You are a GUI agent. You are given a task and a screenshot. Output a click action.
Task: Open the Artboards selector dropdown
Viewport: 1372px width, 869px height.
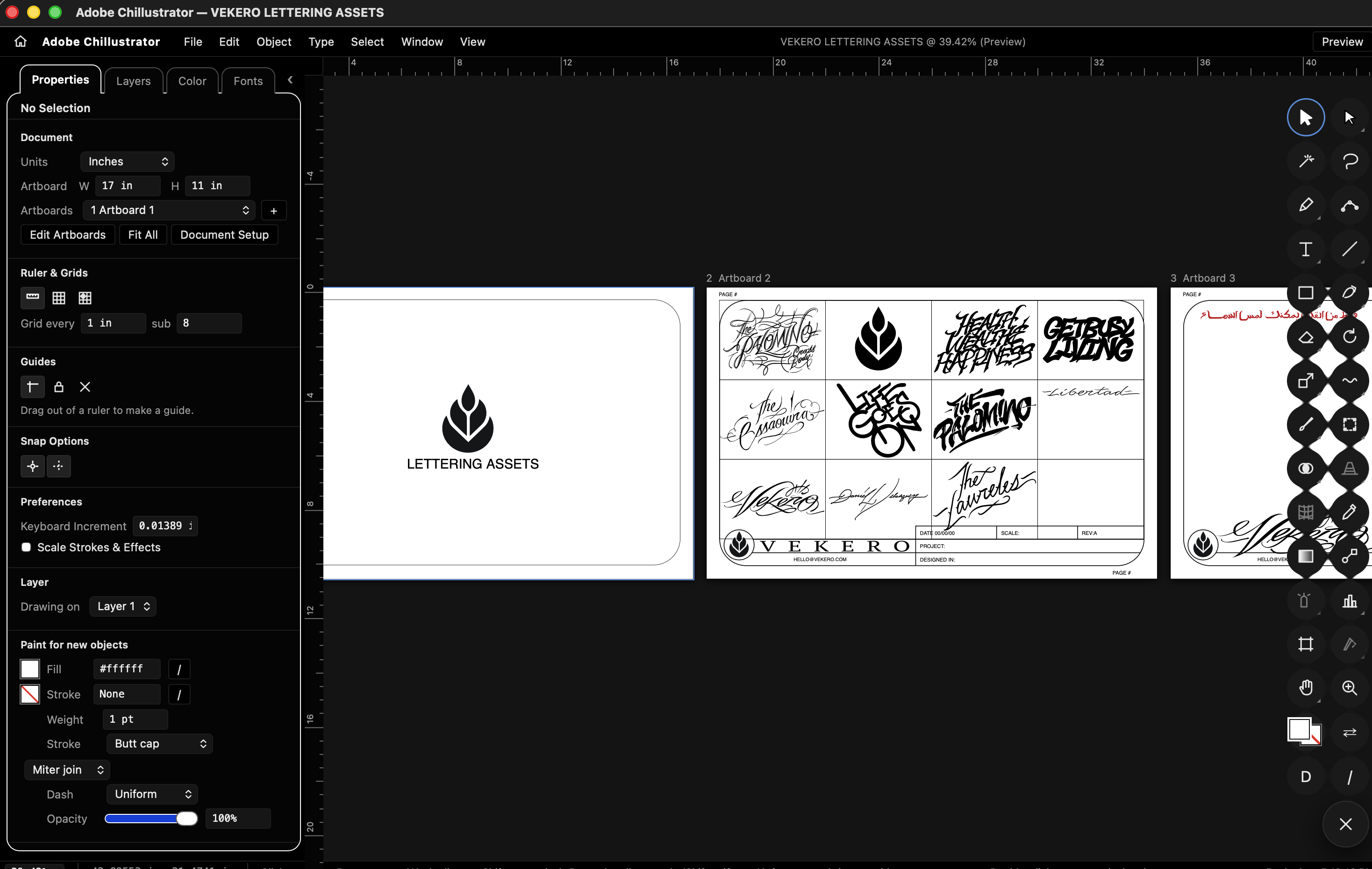pyautogui.click(x=169, y=210)
